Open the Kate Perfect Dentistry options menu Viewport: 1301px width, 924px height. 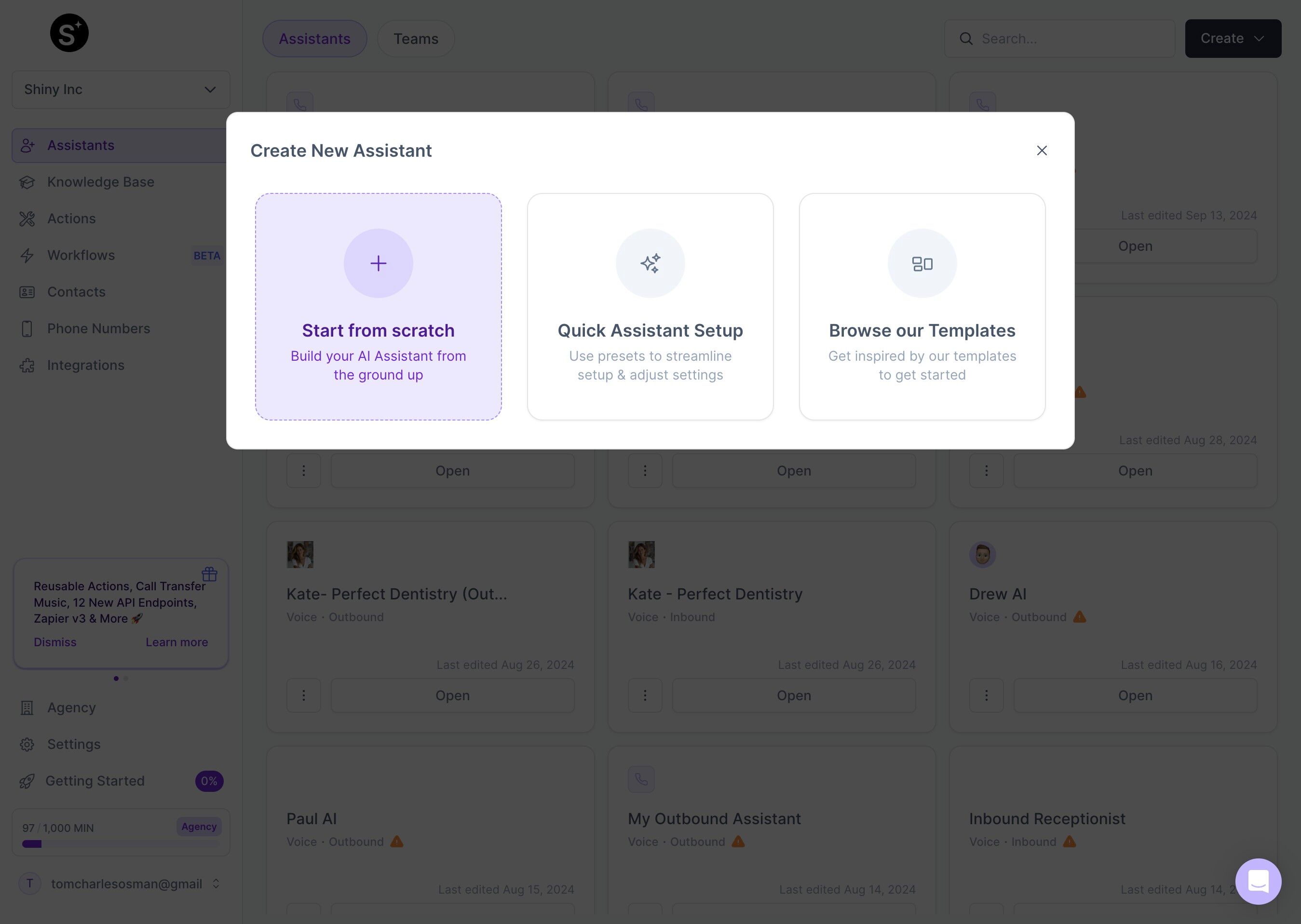(x=645, y=694)
